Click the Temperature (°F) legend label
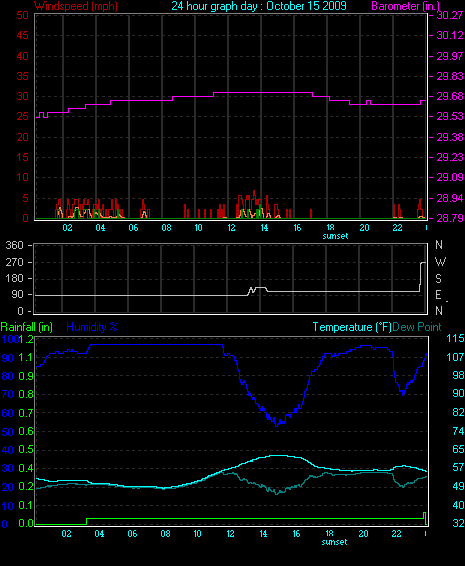 click(352, 327)
